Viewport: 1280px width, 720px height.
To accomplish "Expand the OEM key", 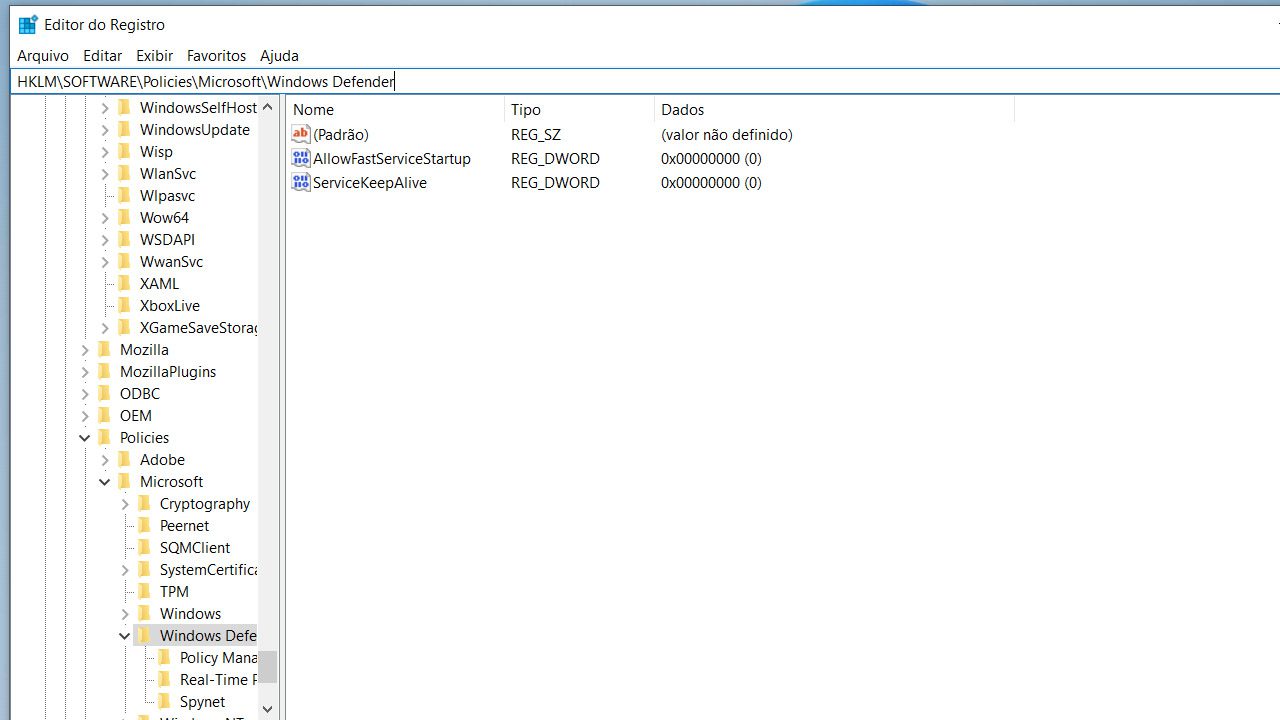I will coord(85,415).
